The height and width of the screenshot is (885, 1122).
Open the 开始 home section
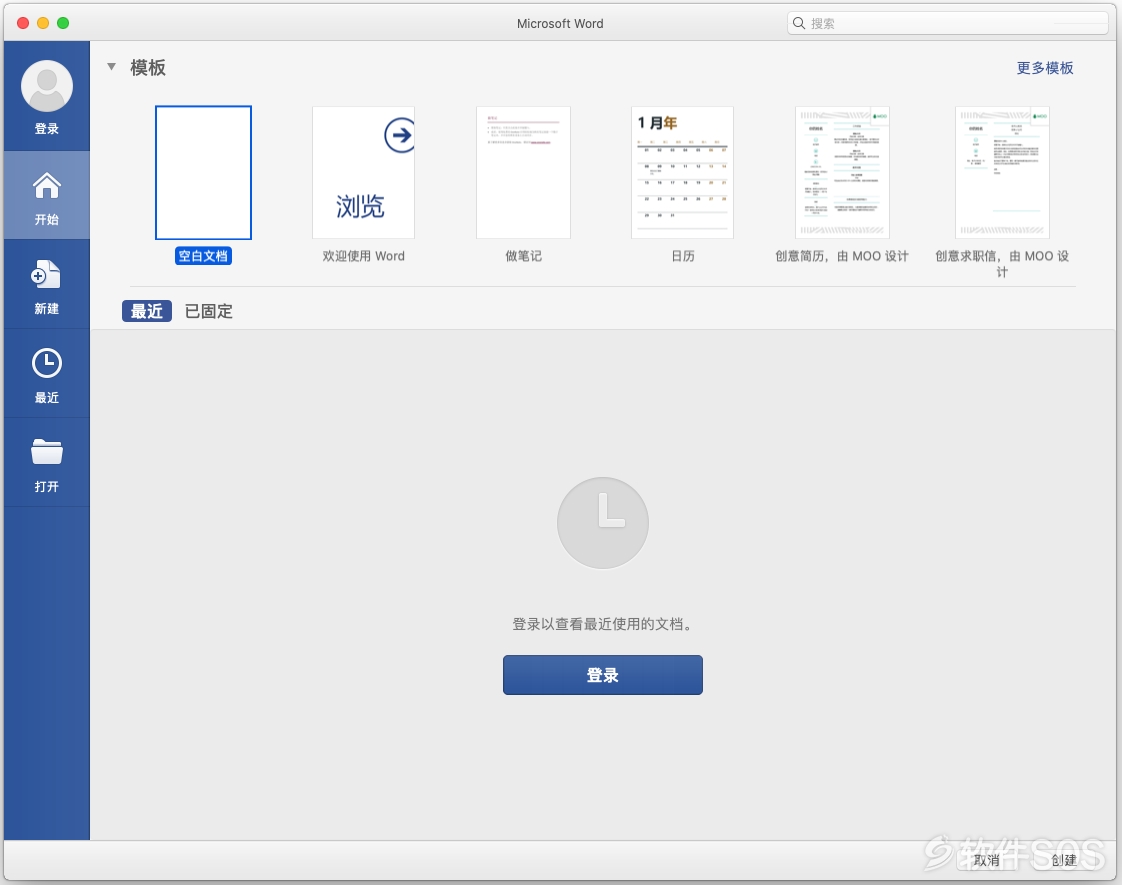47,195
